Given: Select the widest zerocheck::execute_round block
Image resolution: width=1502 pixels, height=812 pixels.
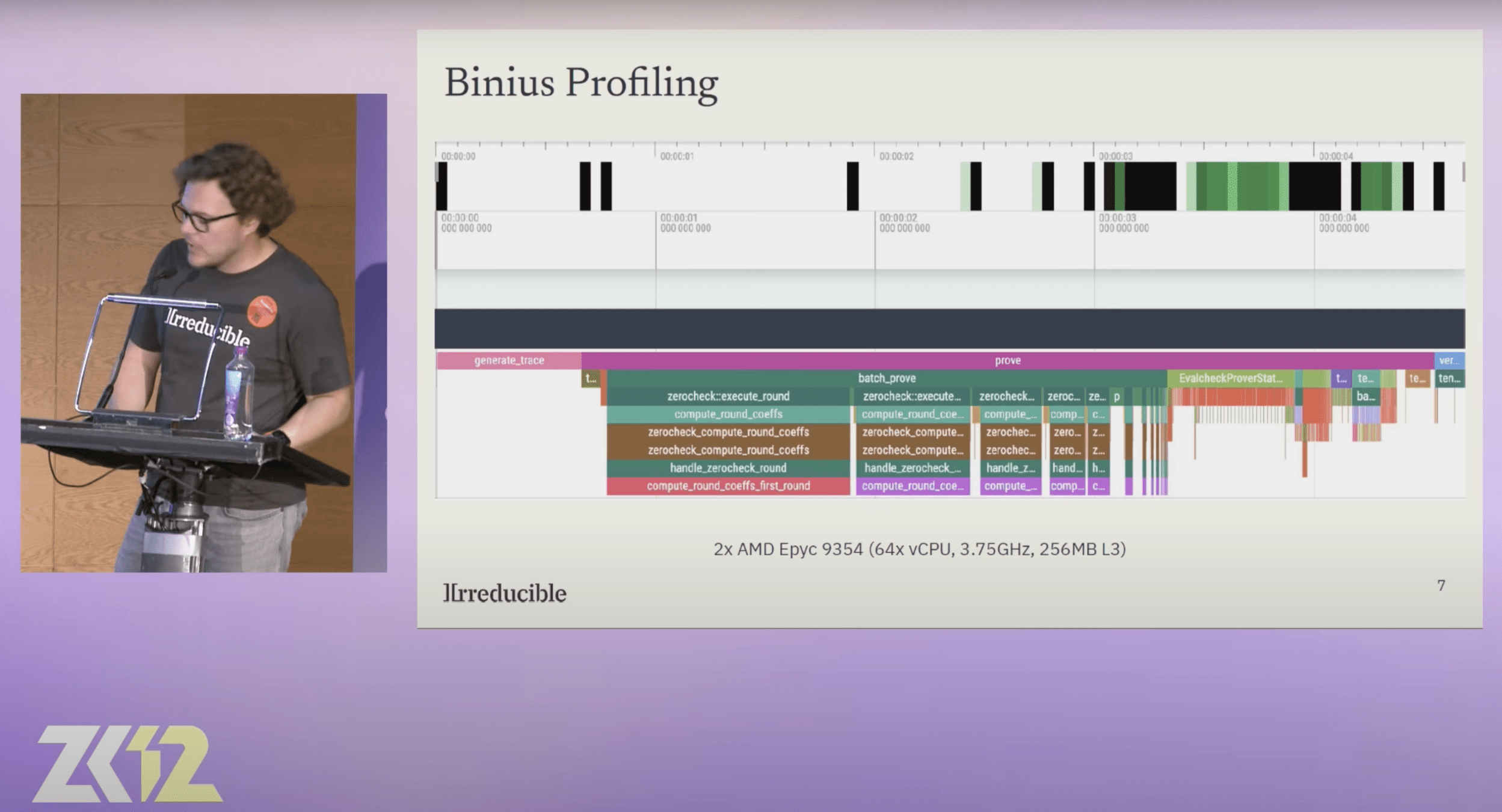Looking at the screenshot, I should pyautogui.click(x=728, y=396).
